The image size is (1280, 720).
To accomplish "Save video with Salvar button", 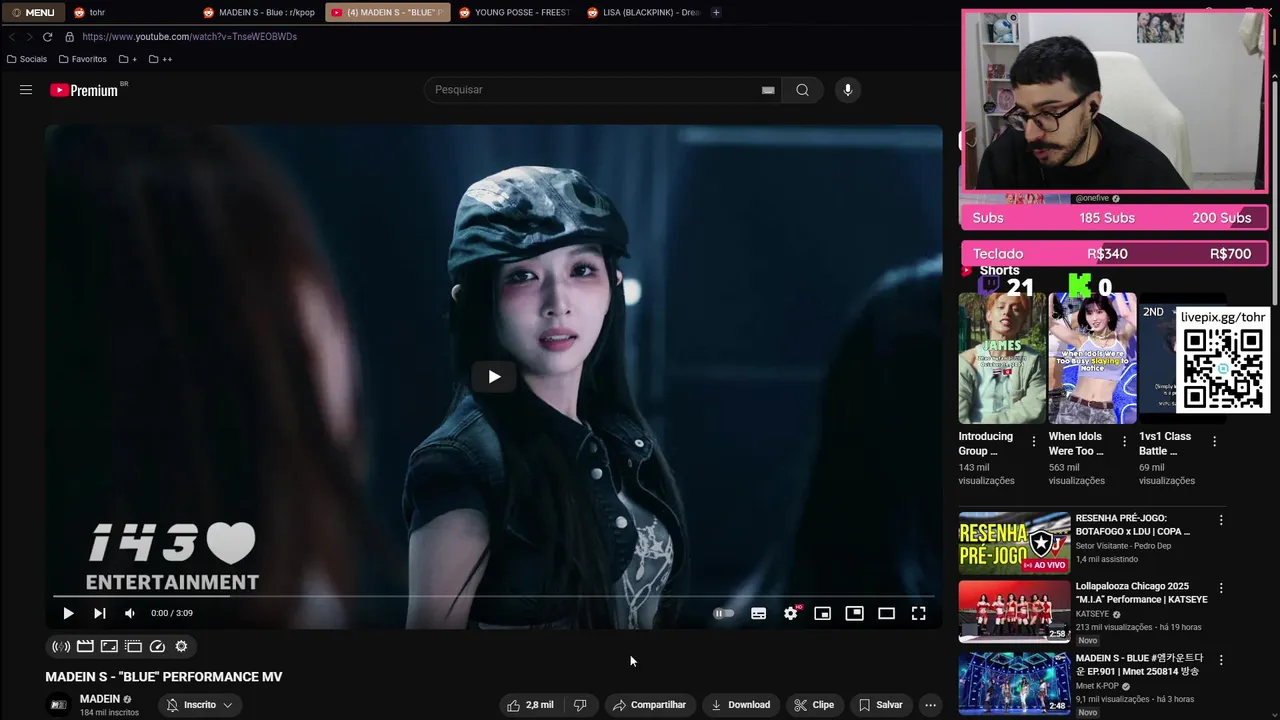I will pos(881,705).
